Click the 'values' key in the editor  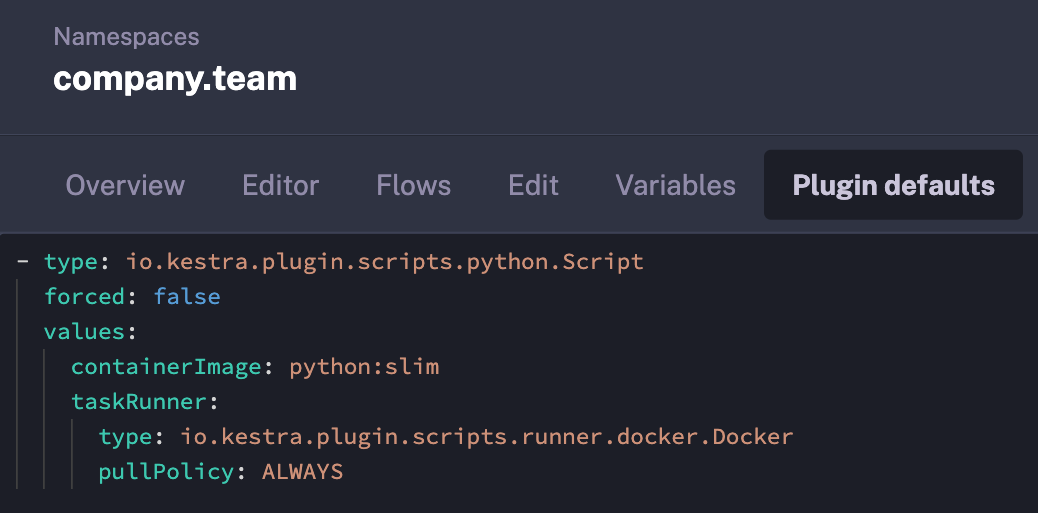[x=85, y=332]
